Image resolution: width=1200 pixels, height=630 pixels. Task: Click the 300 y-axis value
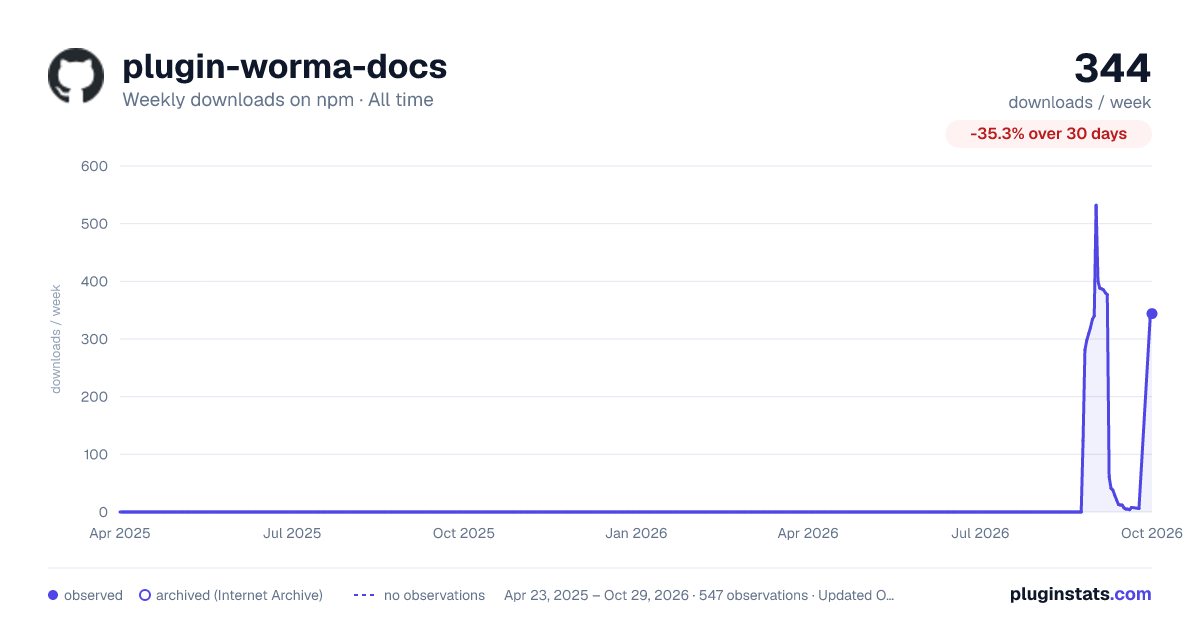(94, 339)
